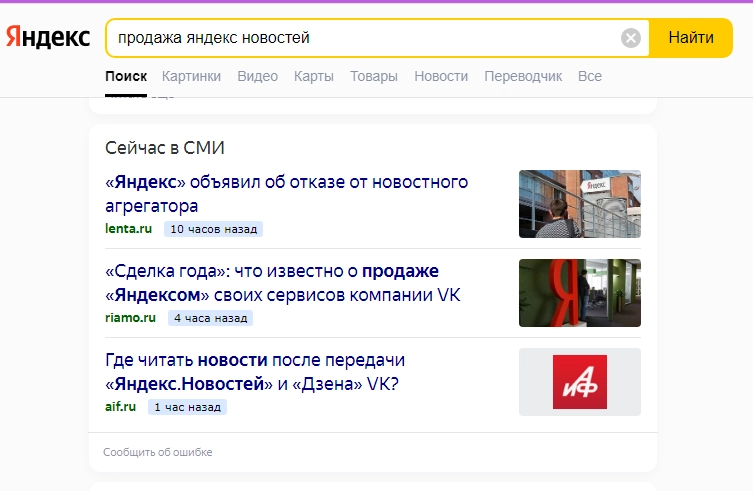Open the "Где читать новости" headline
This screenshot has width=753, height=491.
click(255, 371)
